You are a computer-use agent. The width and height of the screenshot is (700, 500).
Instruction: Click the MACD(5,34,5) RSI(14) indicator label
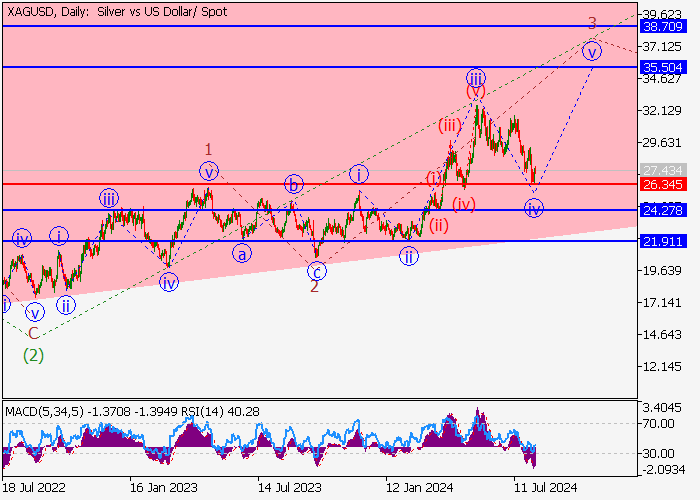pyautogui.click(x=132, y=411)
